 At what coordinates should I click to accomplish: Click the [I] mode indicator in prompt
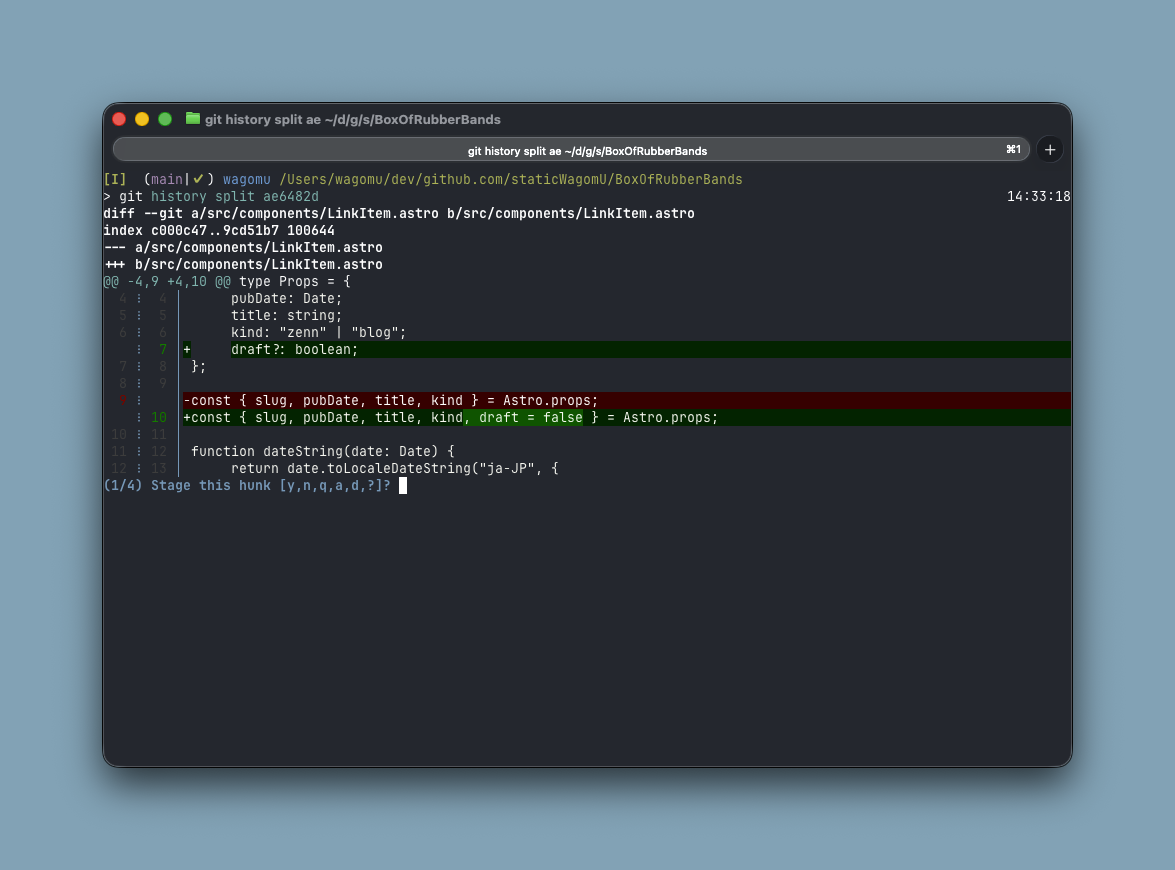point(115,180)
